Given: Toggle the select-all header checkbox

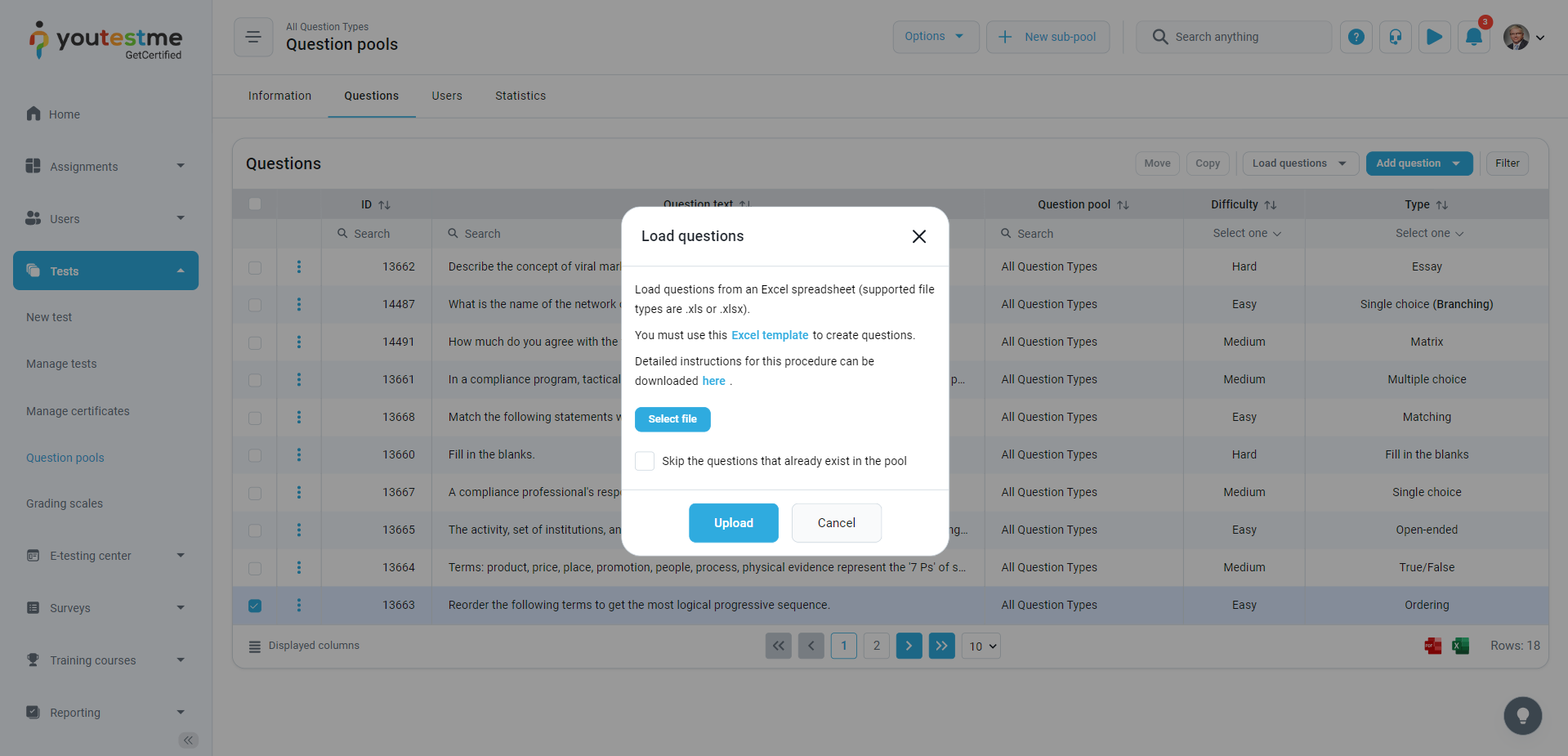Looking at the screenshot, I should pyautogui.click(x=255, y=204).
